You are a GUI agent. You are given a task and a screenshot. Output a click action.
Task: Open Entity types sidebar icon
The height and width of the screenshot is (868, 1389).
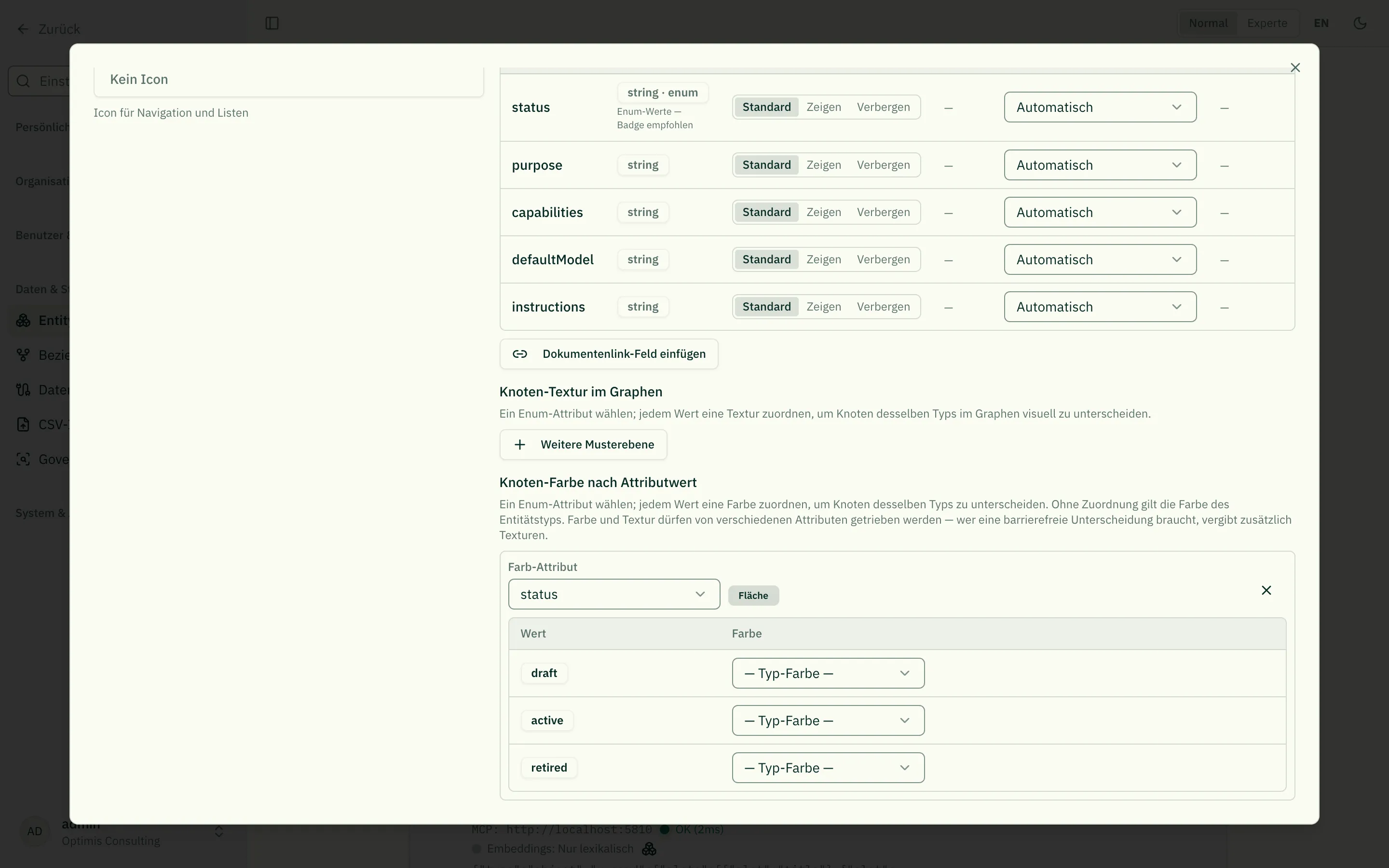[23, 320]
